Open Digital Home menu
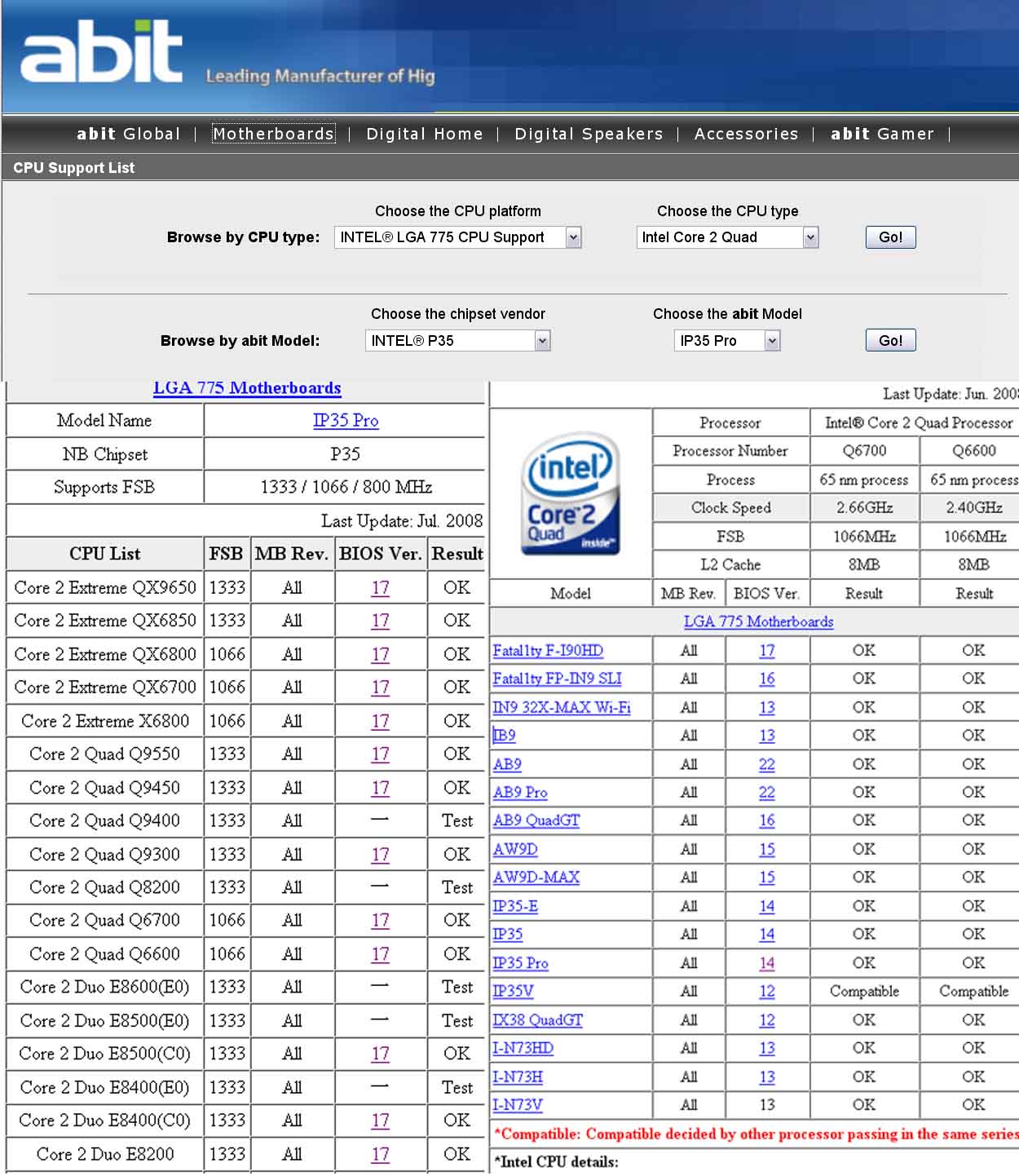Image resolution: width=1019 pixels, height=1176 pixels. [x=424, y=134]
